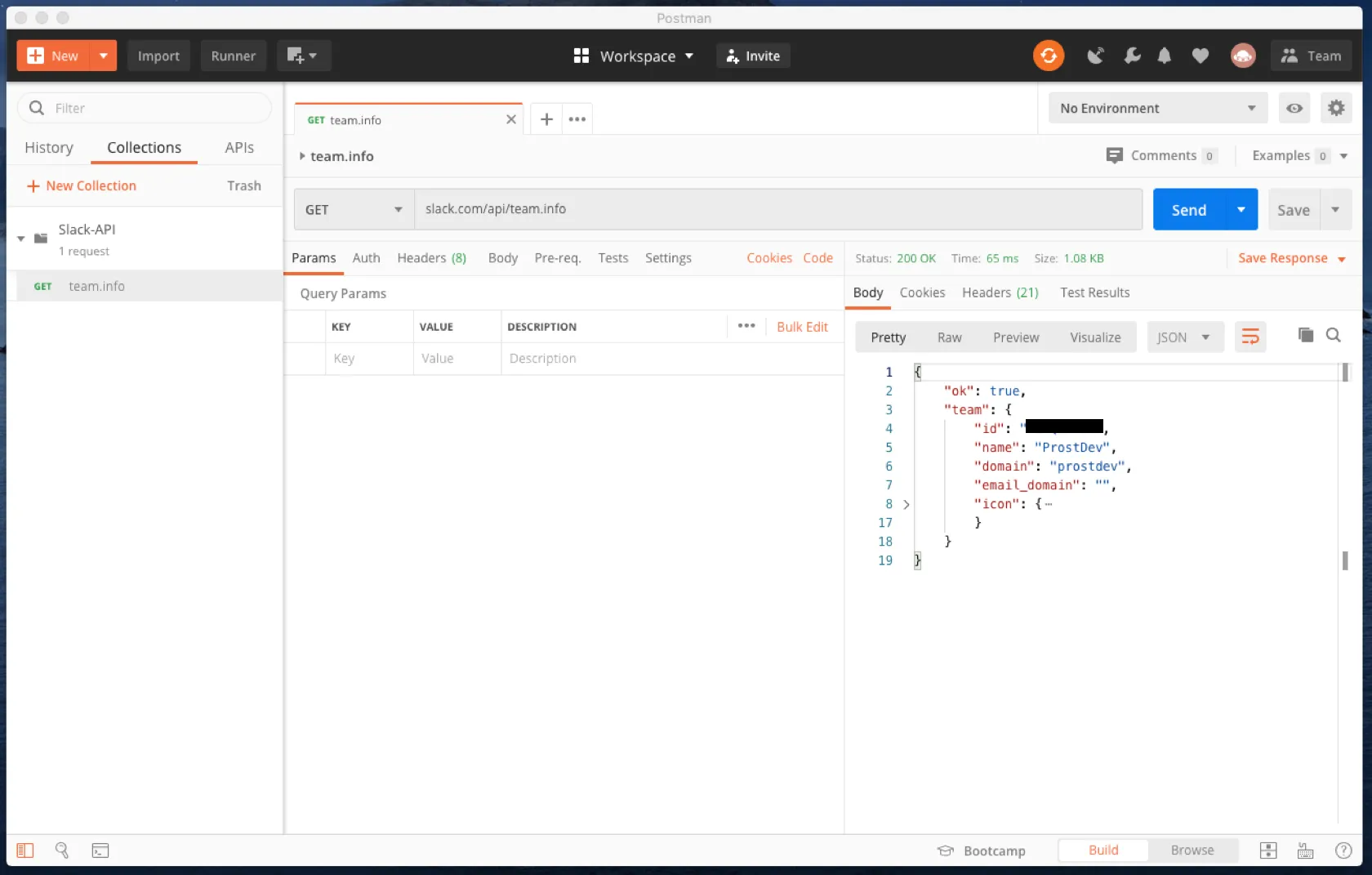
Task: Open the Runner
Action: pyautogui.click(x=233, y=56)
